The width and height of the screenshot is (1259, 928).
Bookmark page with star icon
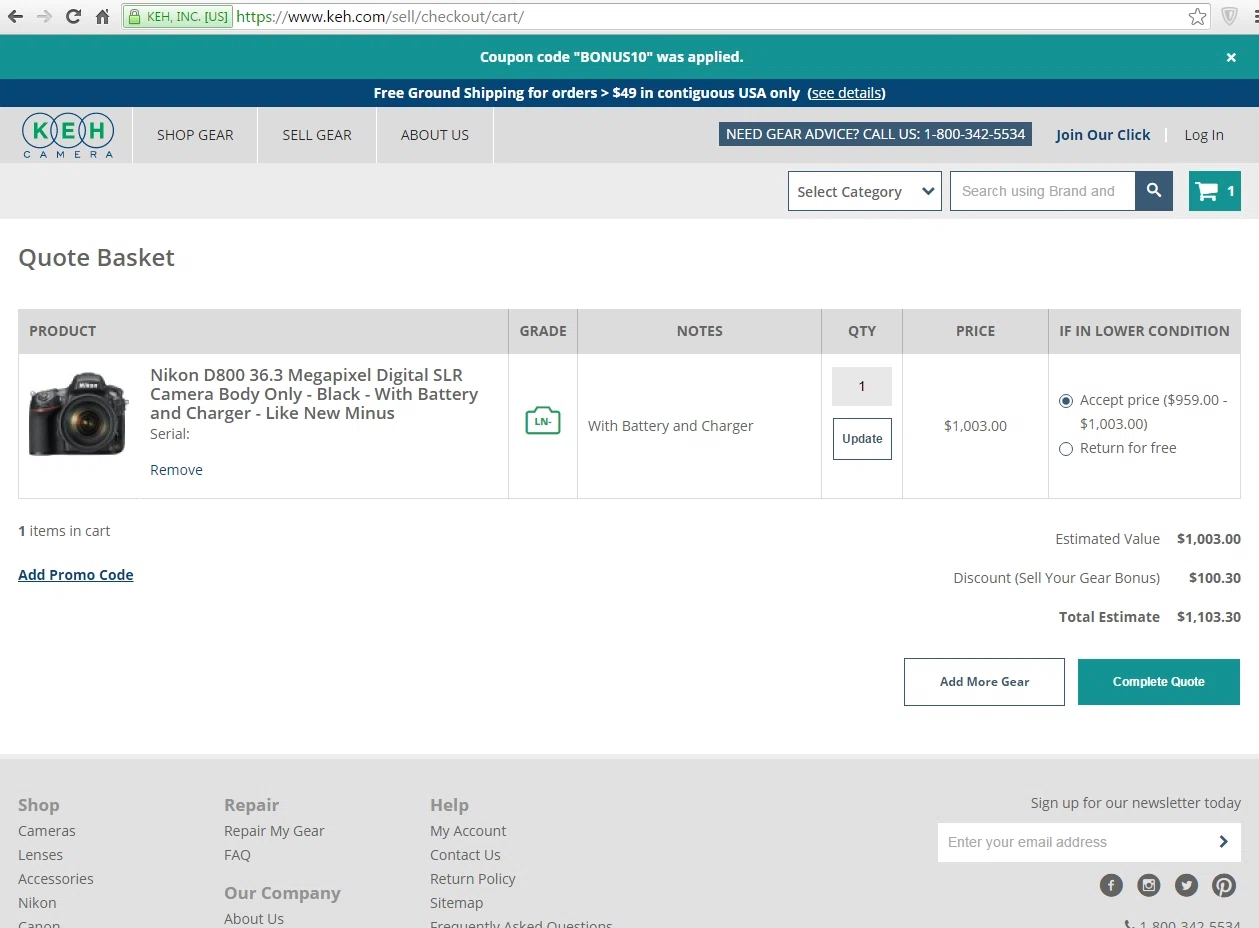click(x=1197, y=17)
